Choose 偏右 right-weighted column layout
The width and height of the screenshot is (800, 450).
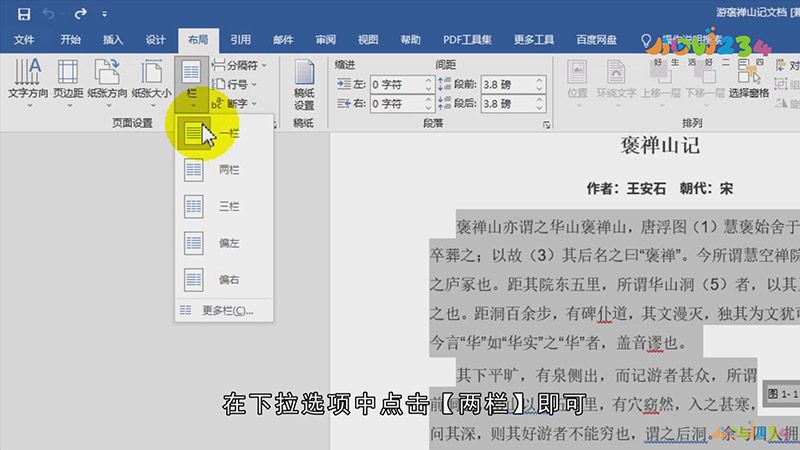pos(224,280)
